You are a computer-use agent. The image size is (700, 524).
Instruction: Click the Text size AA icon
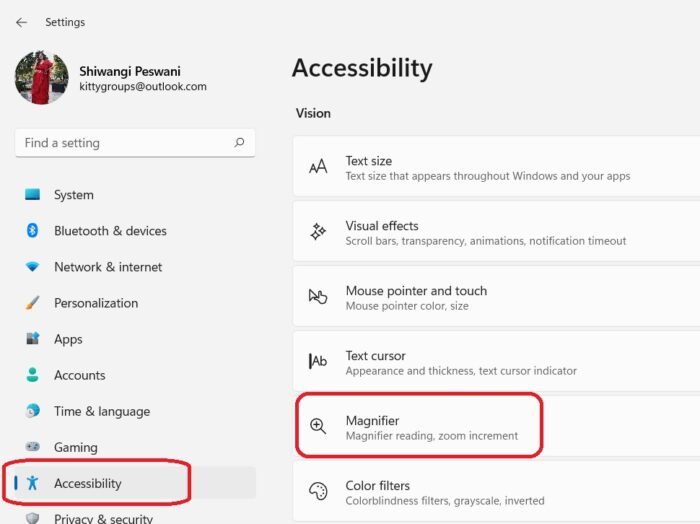point(318,167)
